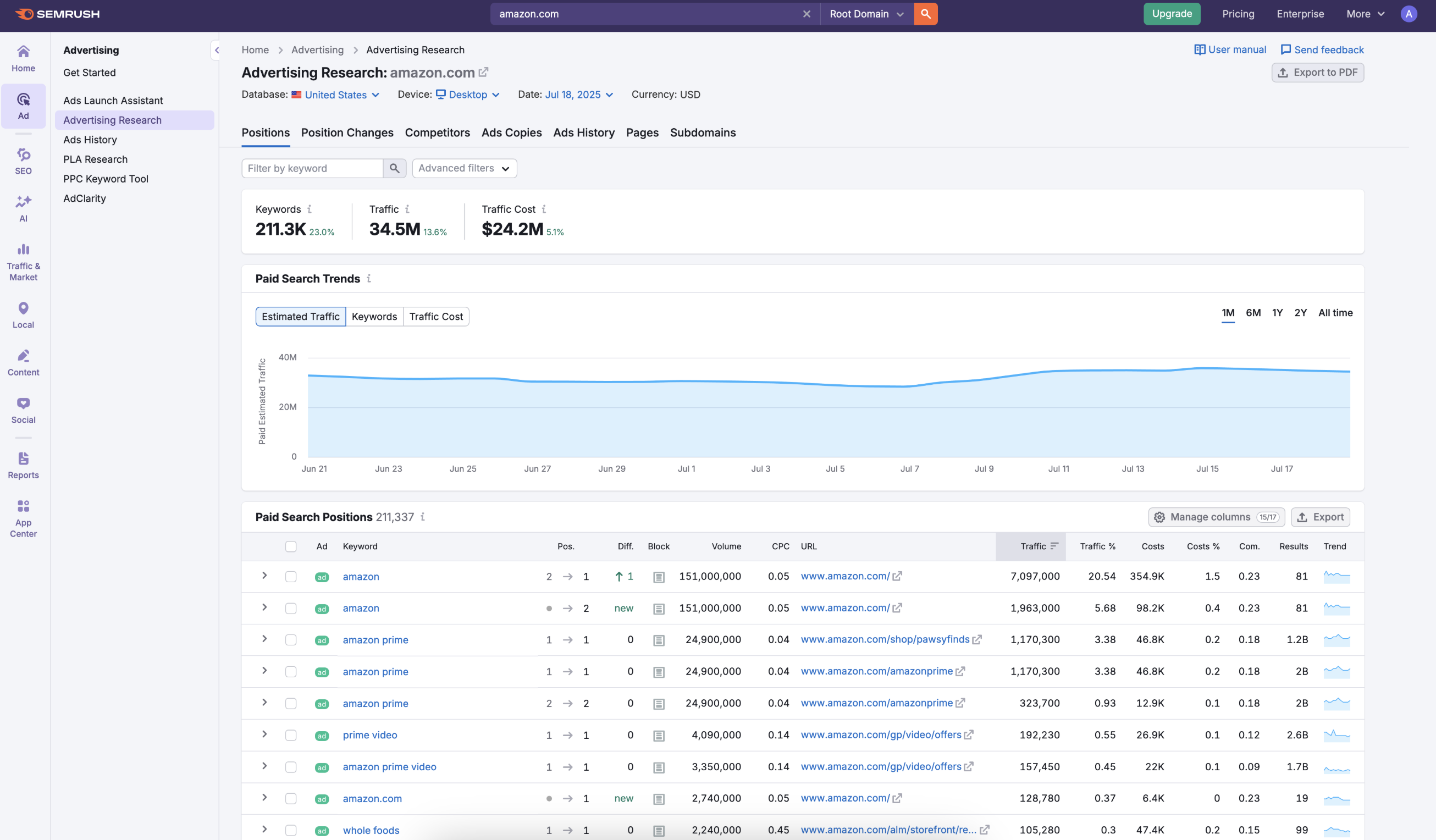Screen dimensions: 1436x840
Task: Click the Semrush logo
Action: 57,14
